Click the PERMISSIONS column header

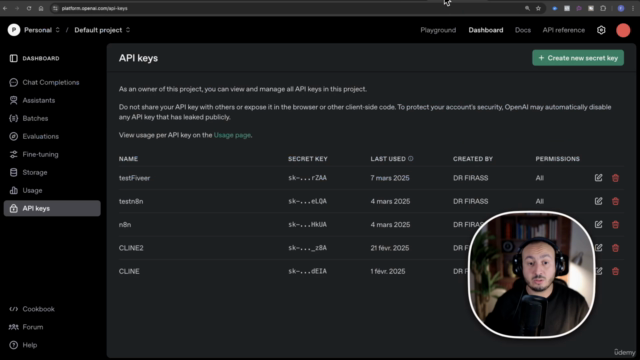coord(558,159)
